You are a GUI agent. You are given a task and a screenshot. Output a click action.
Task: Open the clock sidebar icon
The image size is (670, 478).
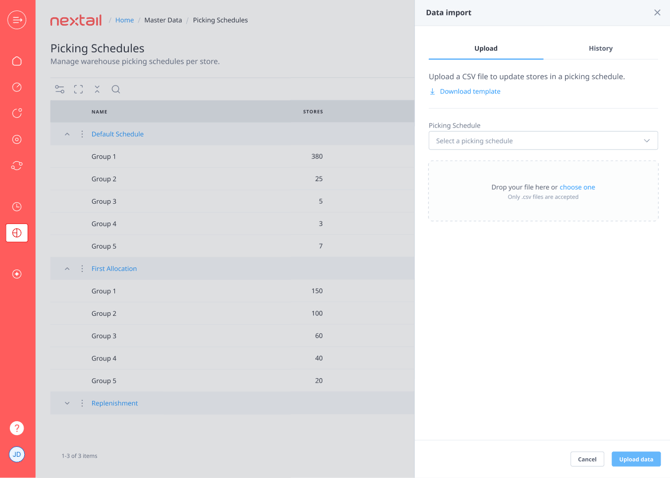pyautogui.click(x=17, y=207)
